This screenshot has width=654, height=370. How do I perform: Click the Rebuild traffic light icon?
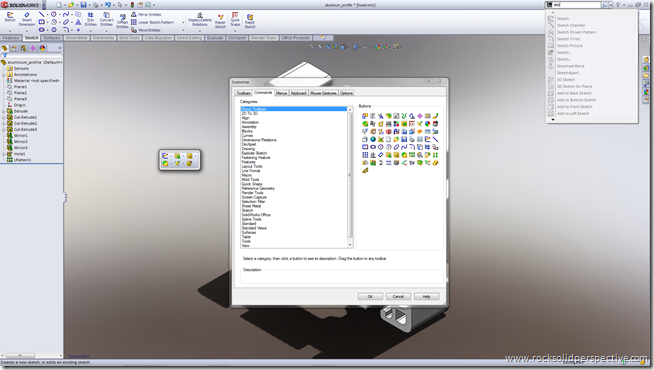(132, 5)
